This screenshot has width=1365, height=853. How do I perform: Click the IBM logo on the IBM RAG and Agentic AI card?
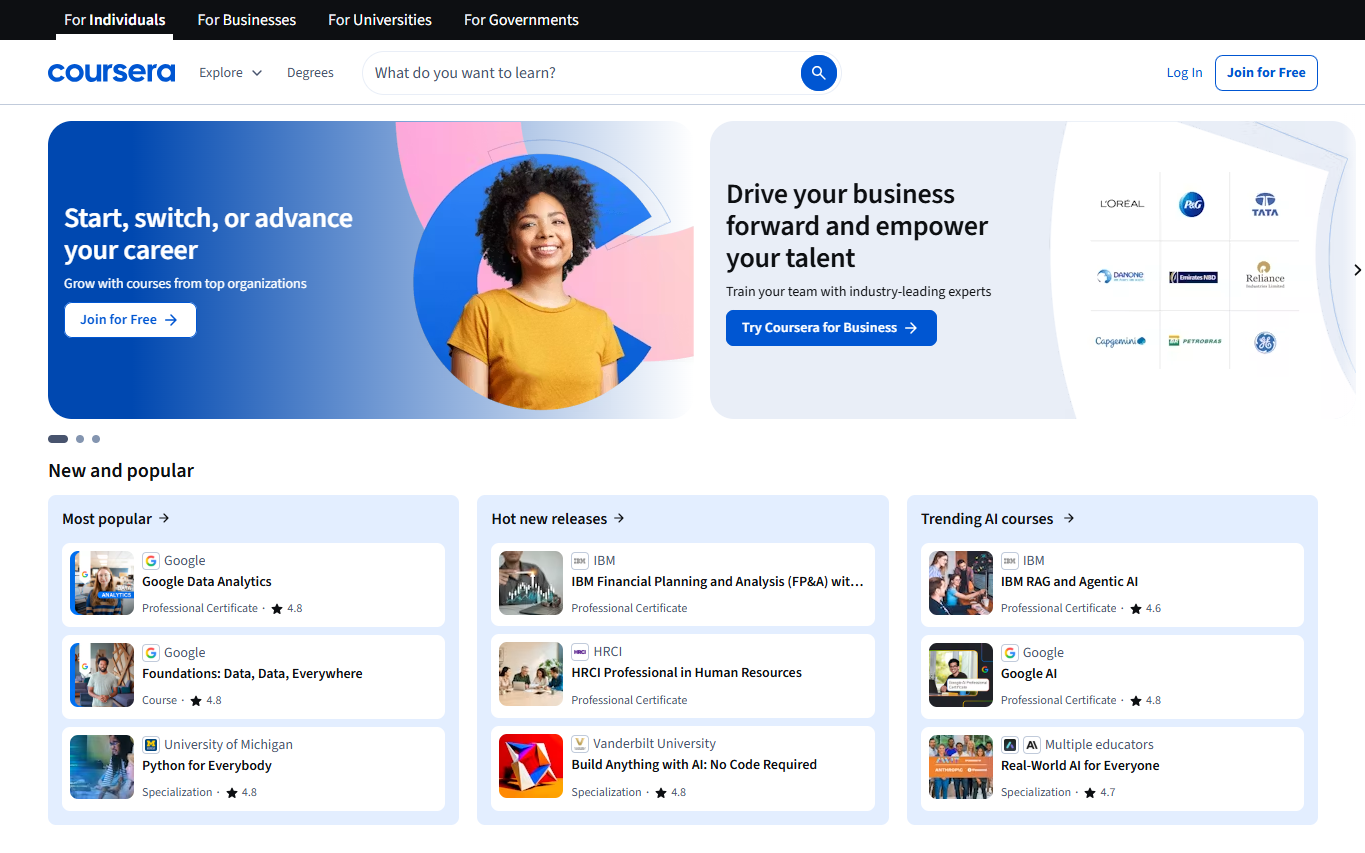1010,561
